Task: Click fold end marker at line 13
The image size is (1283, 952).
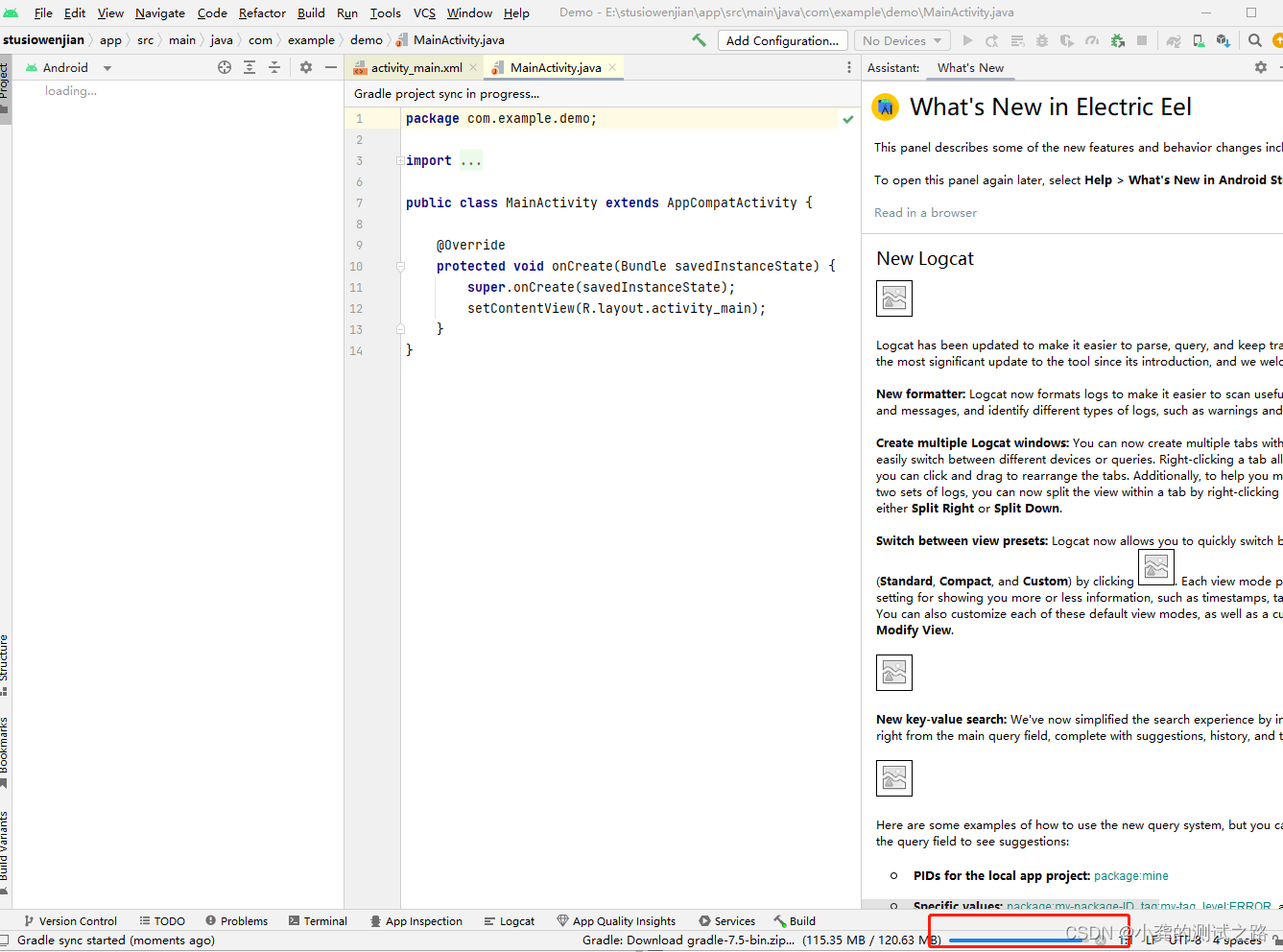Action: point(400,329)
